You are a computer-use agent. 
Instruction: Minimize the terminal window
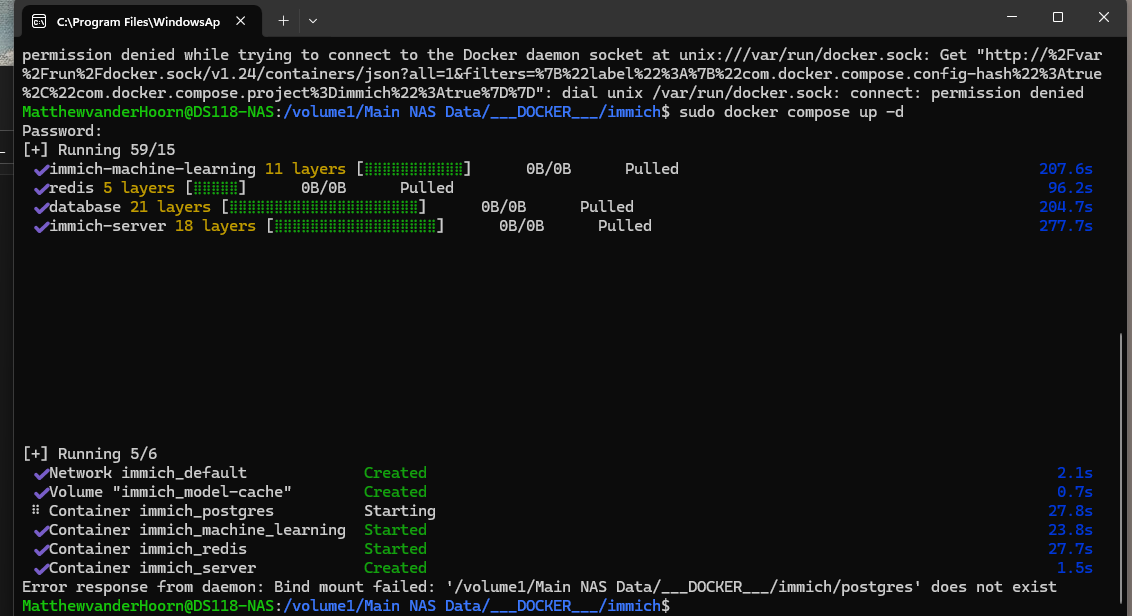point(1012,17)
